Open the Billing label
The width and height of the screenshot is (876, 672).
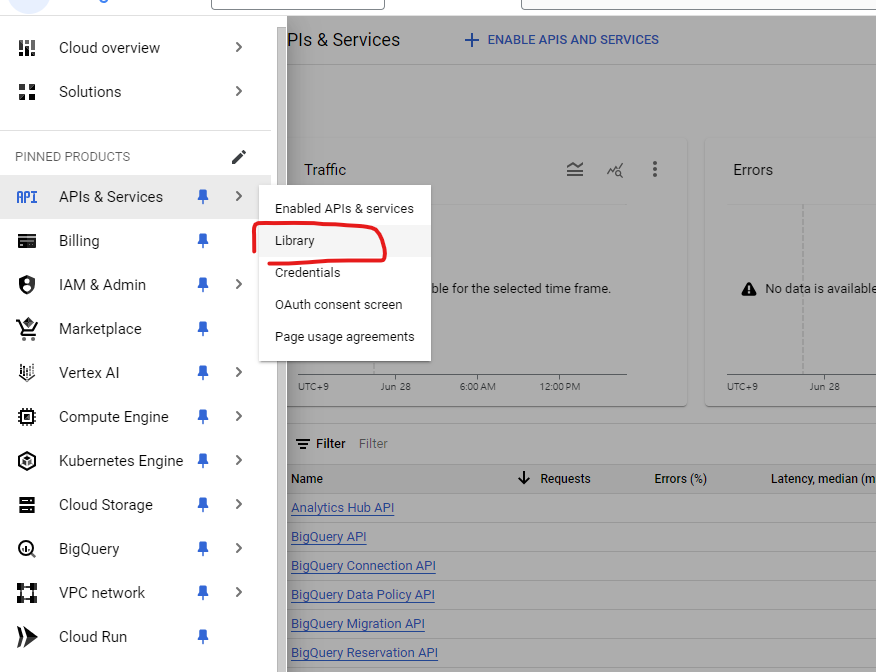point(79,241)
